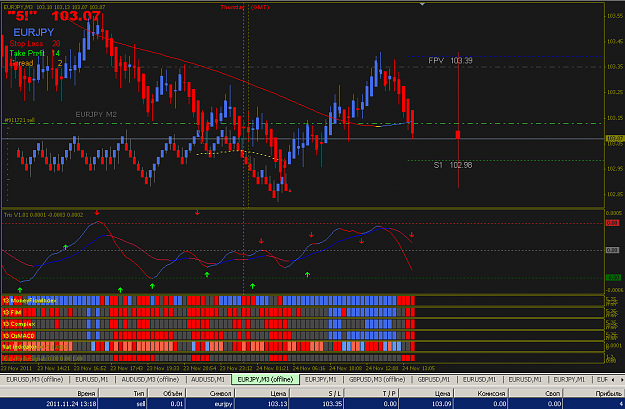Select the AUDUSD,M1 chart tab
This screenshot has width=625, height=409.
tap(208, 380)
